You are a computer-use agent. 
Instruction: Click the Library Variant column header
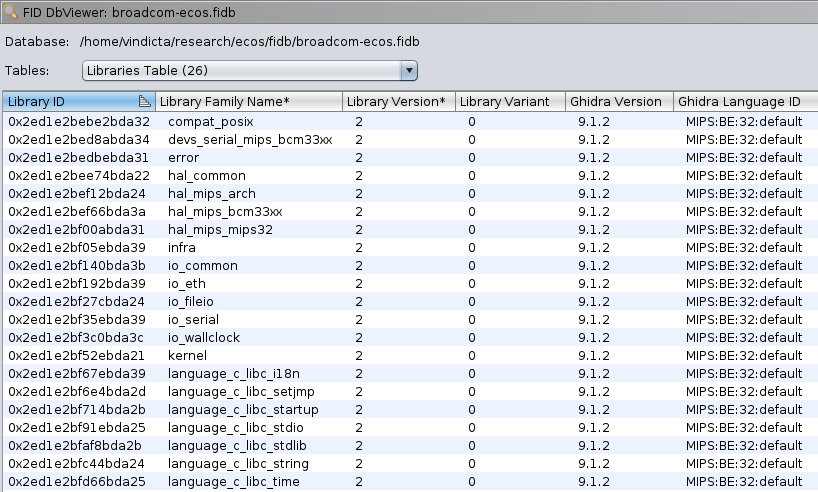(x=510, y=101)
